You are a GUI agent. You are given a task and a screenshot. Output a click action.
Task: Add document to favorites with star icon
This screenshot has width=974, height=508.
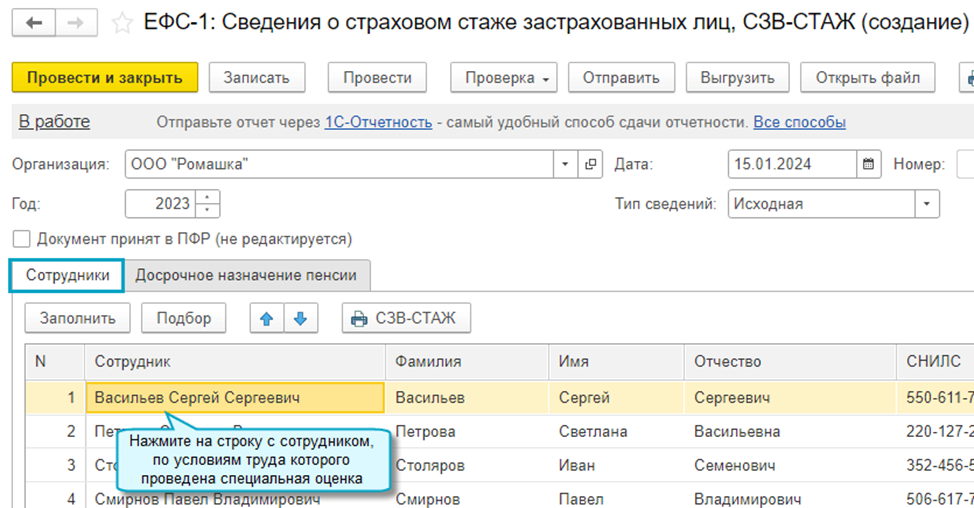click(x=122, y=23)
